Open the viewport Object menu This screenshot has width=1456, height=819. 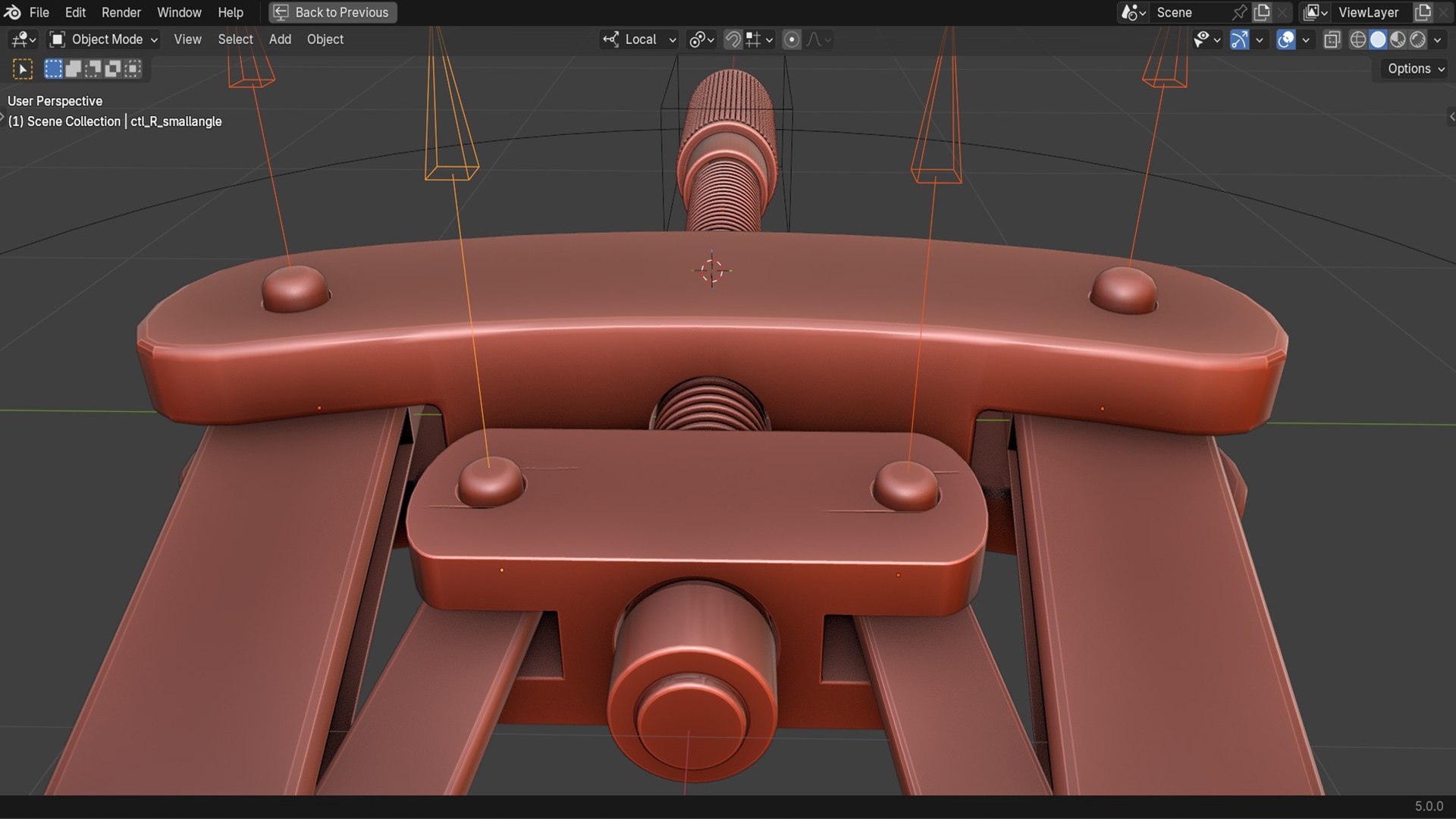point(325,39)
